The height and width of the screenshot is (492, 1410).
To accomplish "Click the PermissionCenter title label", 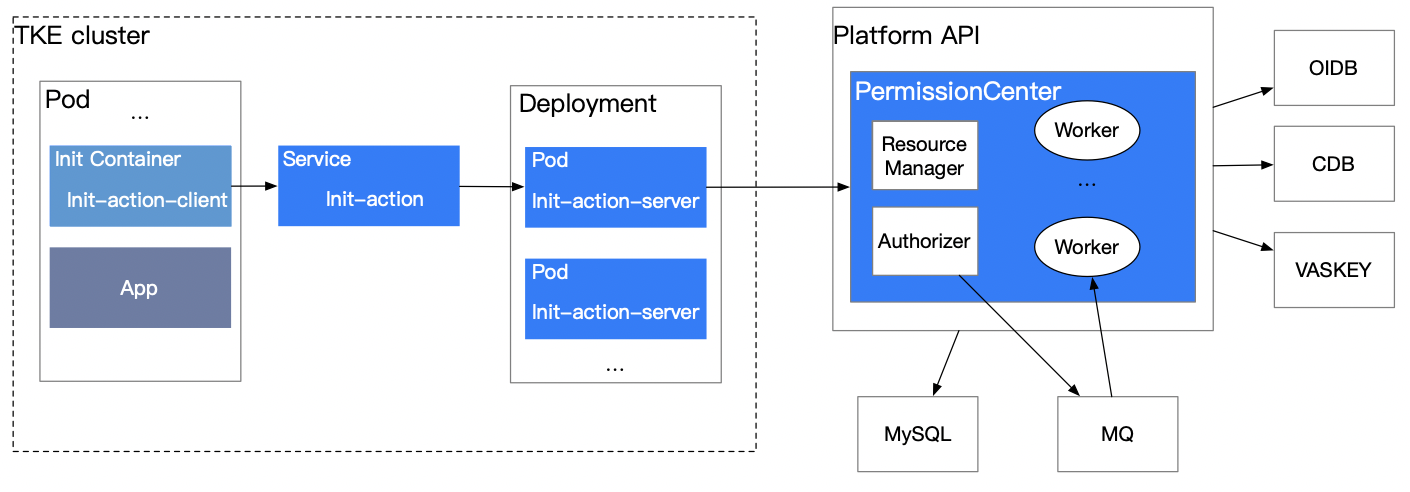I will 958,91.
